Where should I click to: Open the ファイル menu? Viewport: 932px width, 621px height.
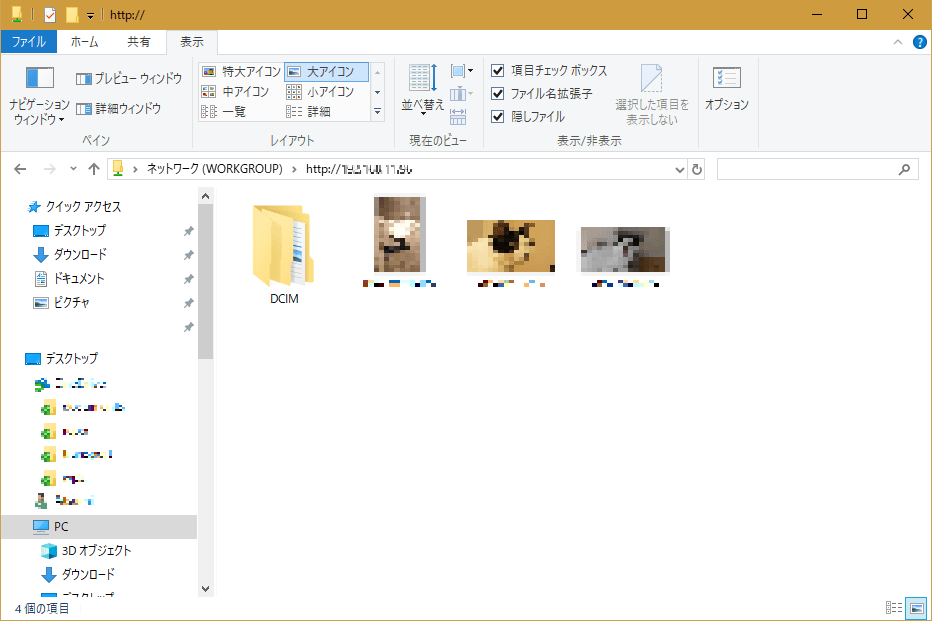[x=30, y=42]
